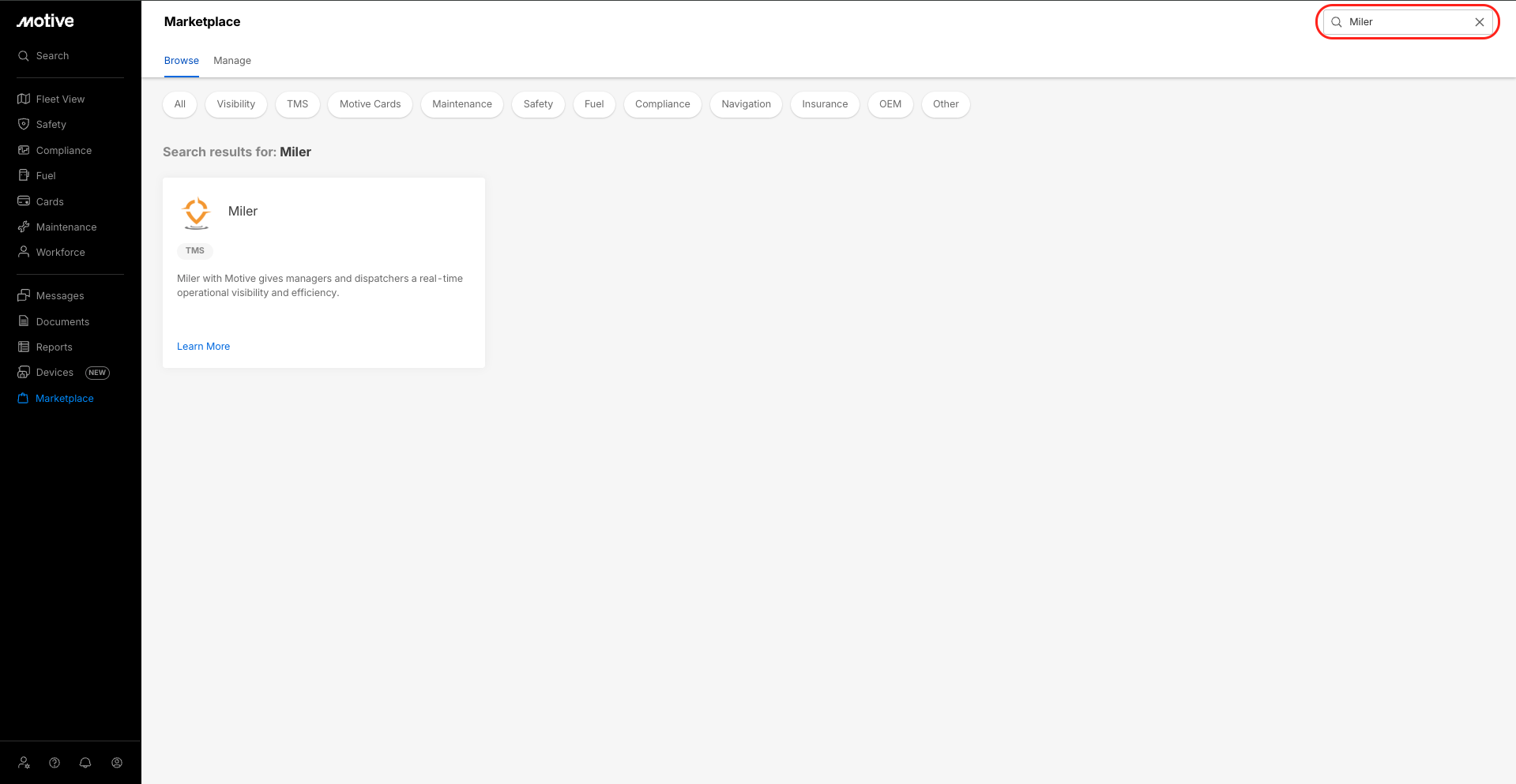Click the Marketplace bag icon
The width and height of the screenshot is (1516, 784).
(x=24, y=399)
